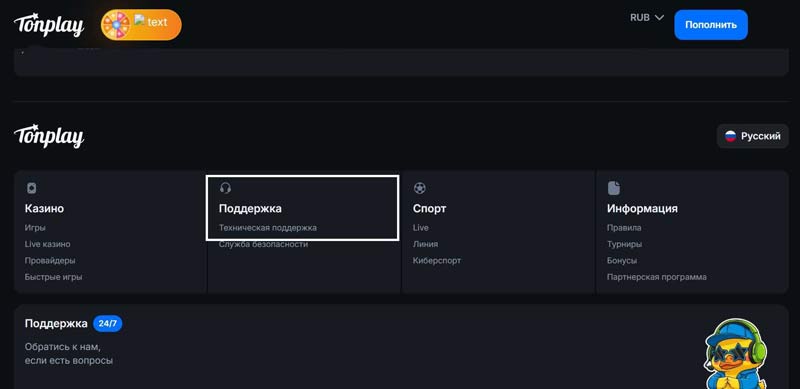Click the Поддержка column heading
The height and width of the screenshot is (389, 800).
click(x=250, y=208)
